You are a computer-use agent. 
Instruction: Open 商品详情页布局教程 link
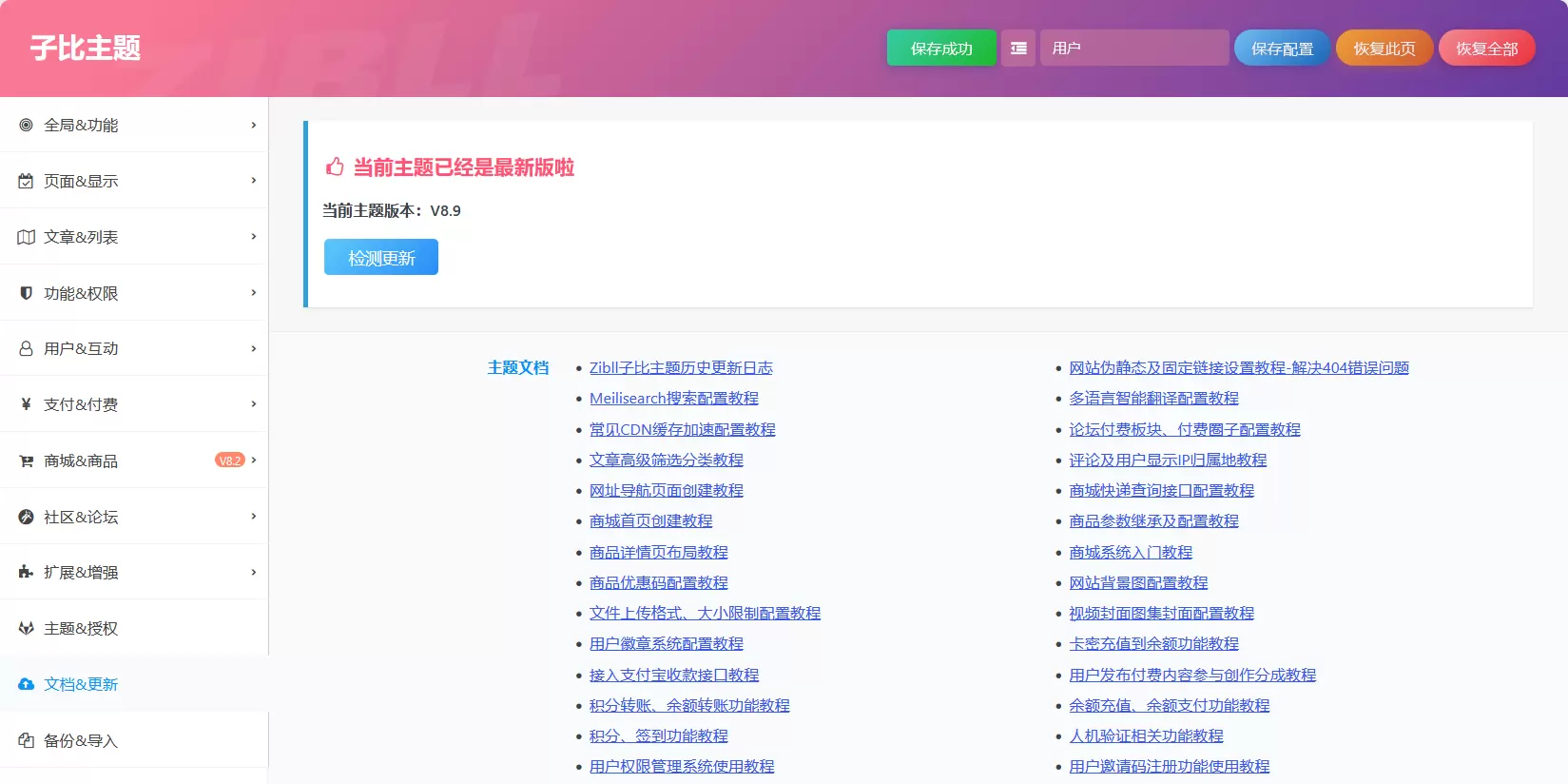click(x=659, y=552)
